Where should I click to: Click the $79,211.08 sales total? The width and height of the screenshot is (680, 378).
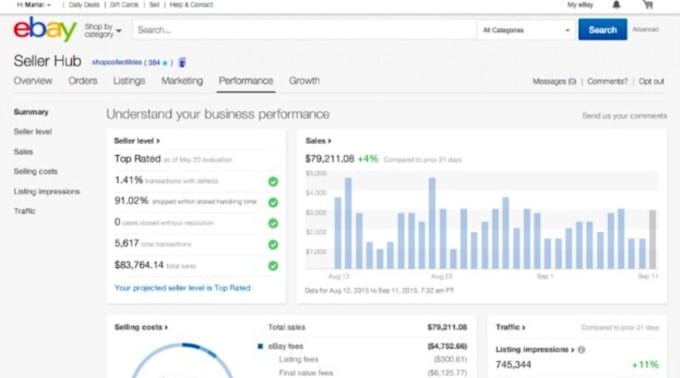click(330, 159)
